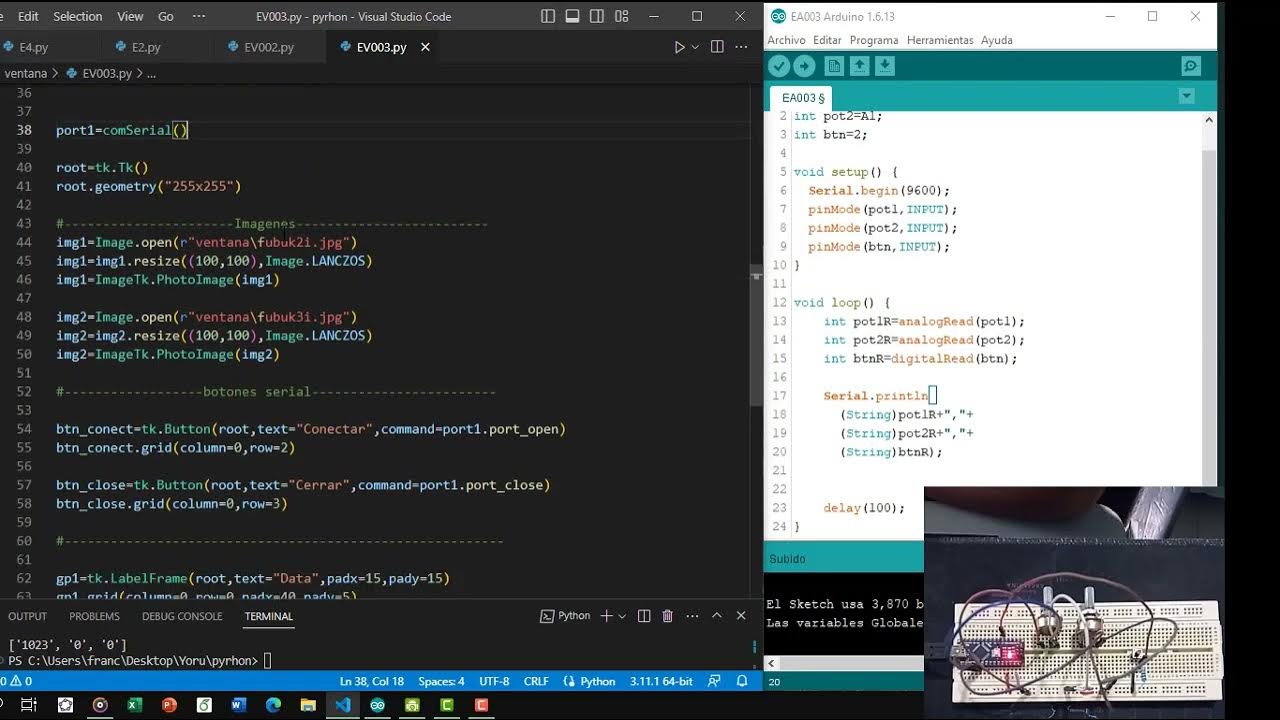Image resolution: width=1280 pixels, height=720 pixels.
Task: Open Customize Layout icon in title bar
Action: pyautogui.click(x=620, y=16)
